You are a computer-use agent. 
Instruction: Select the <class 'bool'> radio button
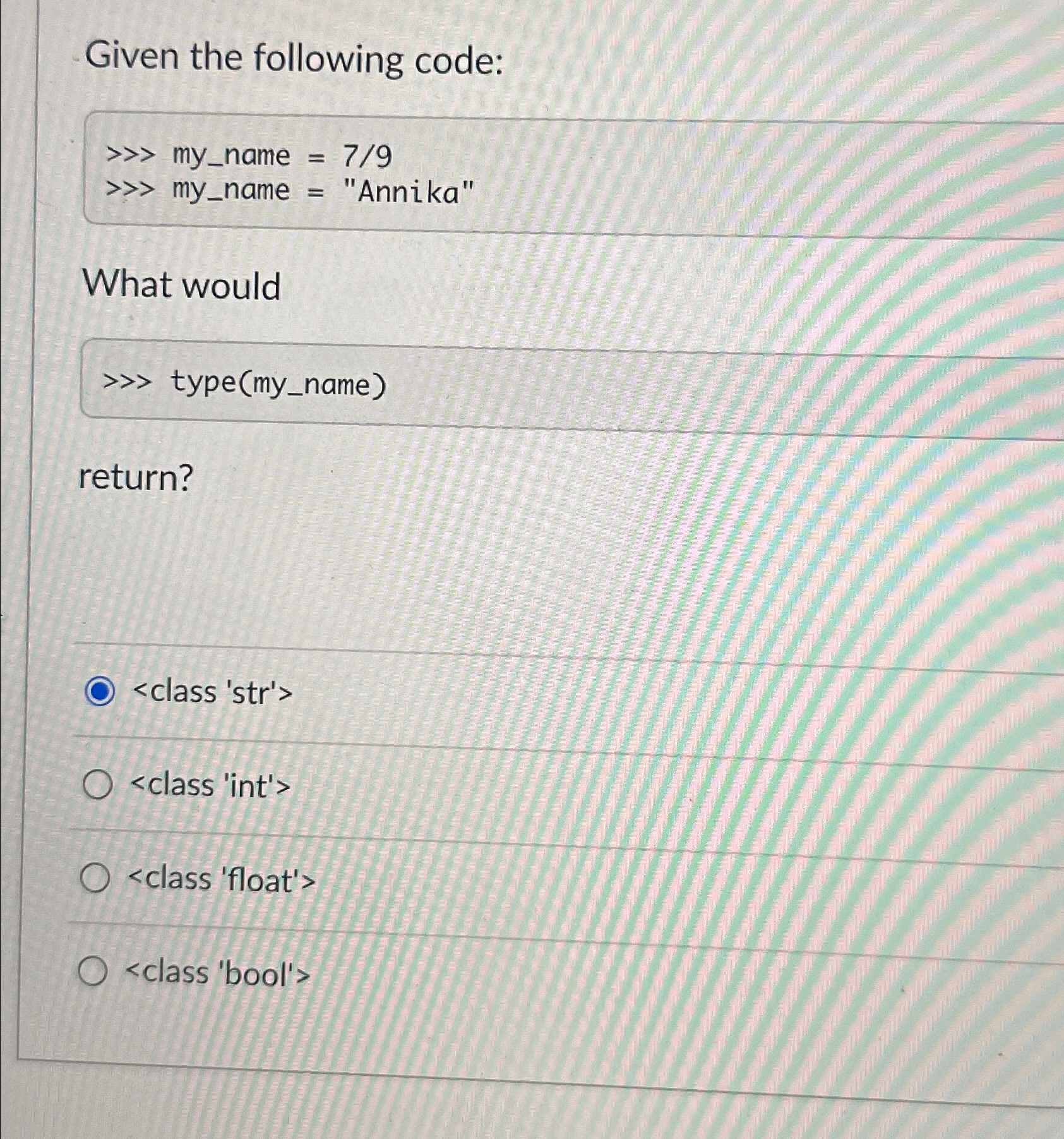92,970
